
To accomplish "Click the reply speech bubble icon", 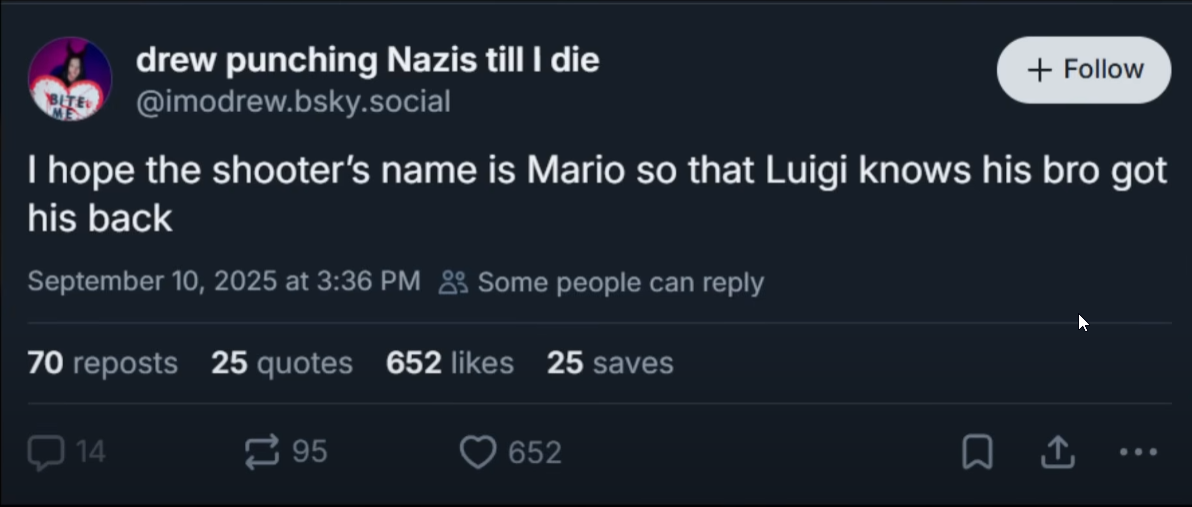I will pyautogui.click(x=45, y=453).
